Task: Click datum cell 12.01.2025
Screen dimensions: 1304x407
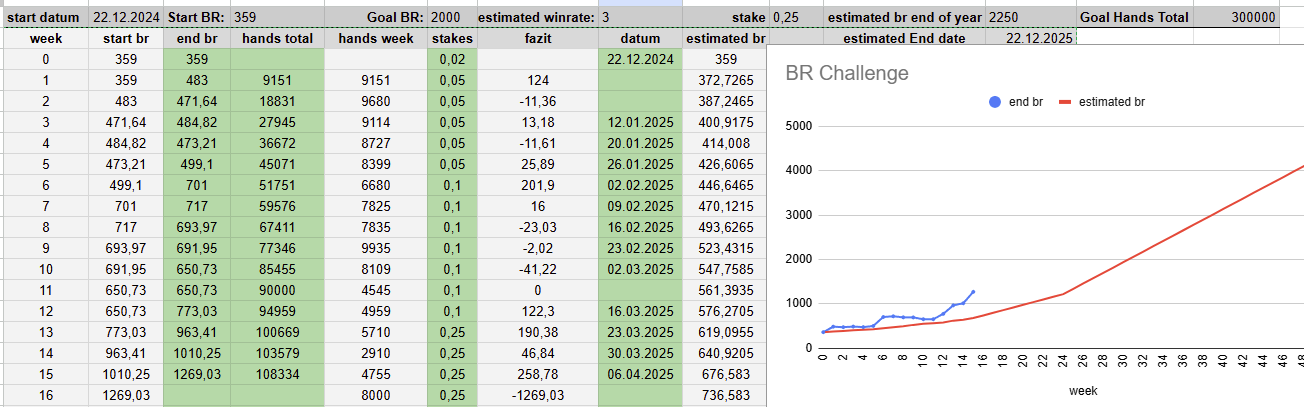Action: 640,122
